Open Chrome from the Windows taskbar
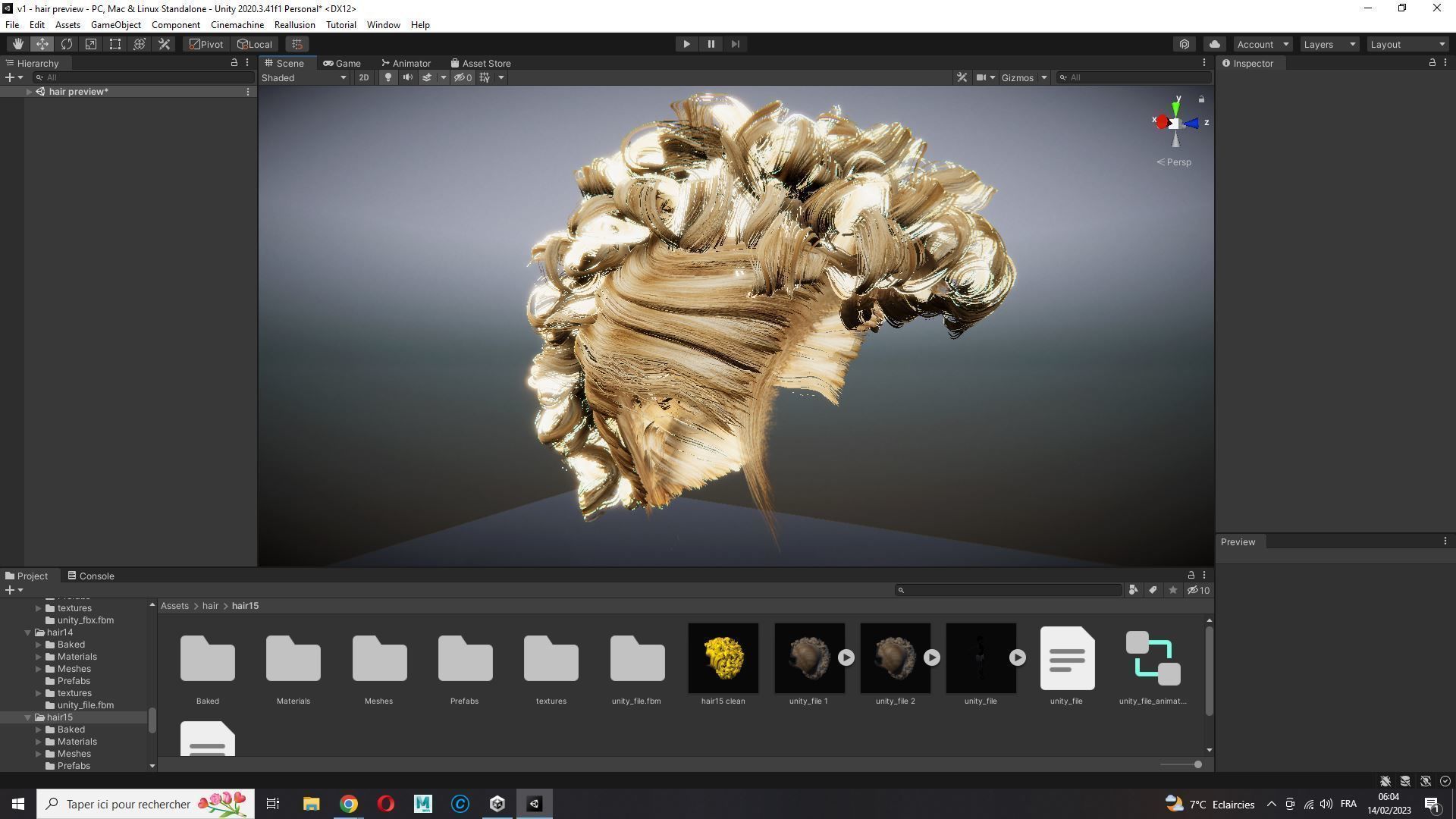The width and height of the screenshot is (1456, 819). pos(348,804)
